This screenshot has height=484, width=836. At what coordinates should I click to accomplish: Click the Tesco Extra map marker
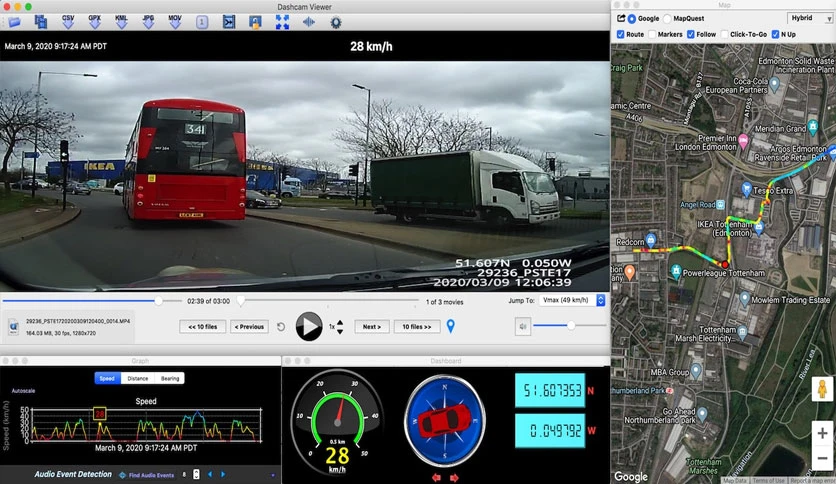coord(746,189)
